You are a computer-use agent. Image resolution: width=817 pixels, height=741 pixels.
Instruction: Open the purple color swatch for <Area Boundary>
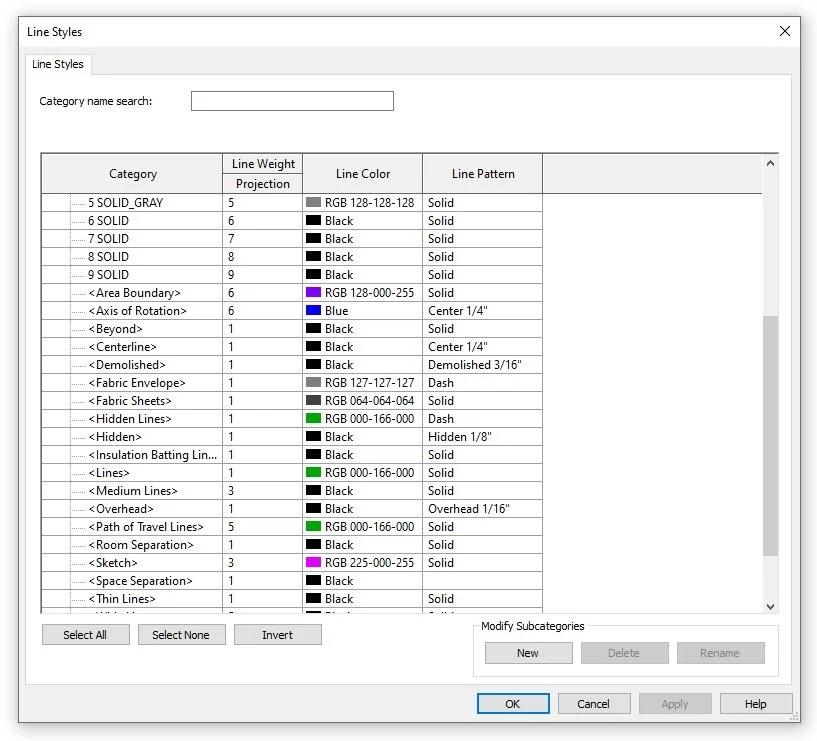(312, 292)
